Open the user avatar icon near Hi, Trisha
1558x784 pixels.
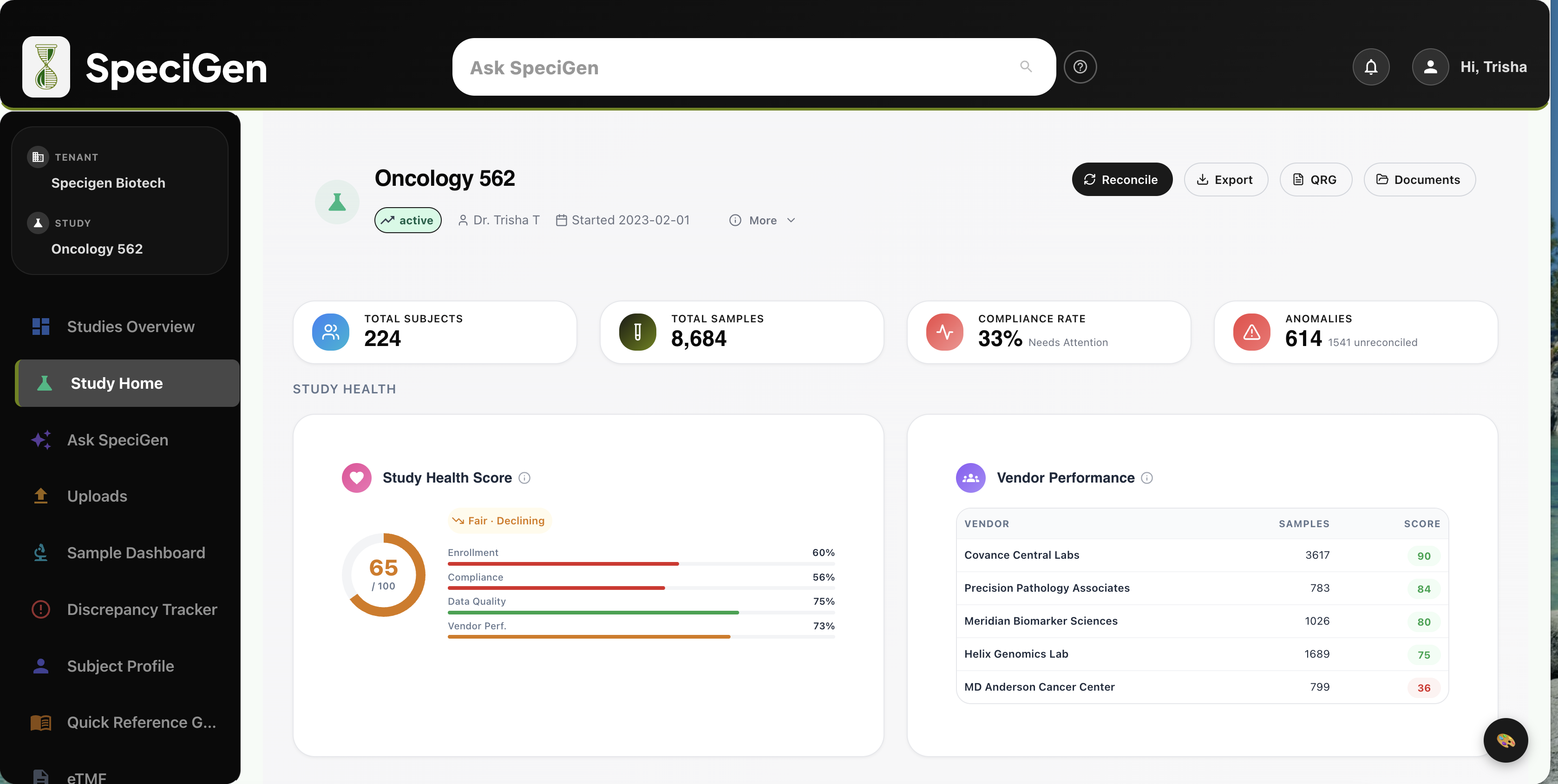point(1430,66)
